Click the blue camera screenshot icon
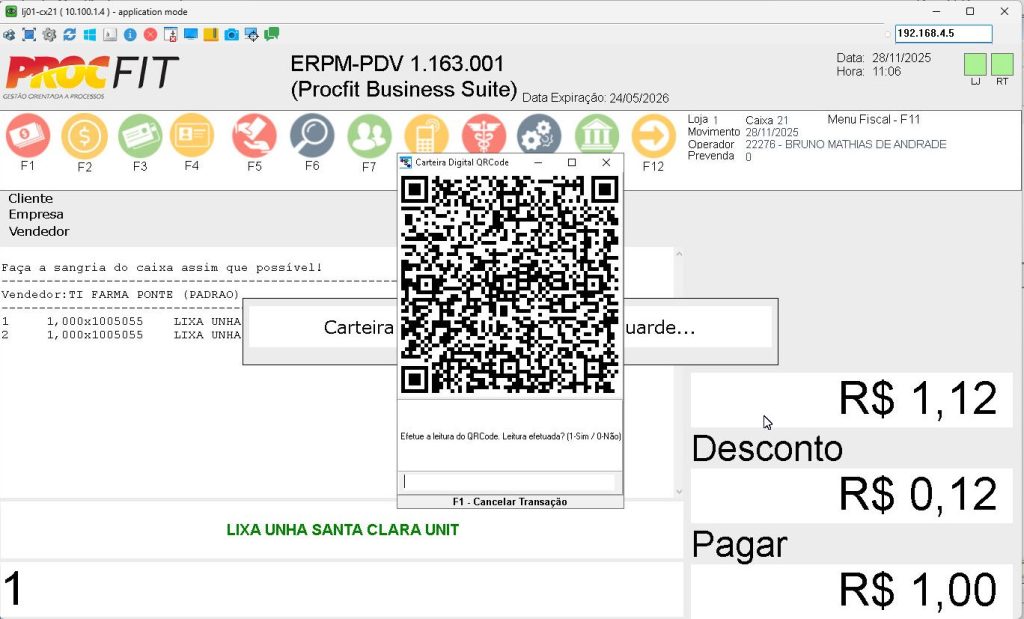 [x=231, y=34]
